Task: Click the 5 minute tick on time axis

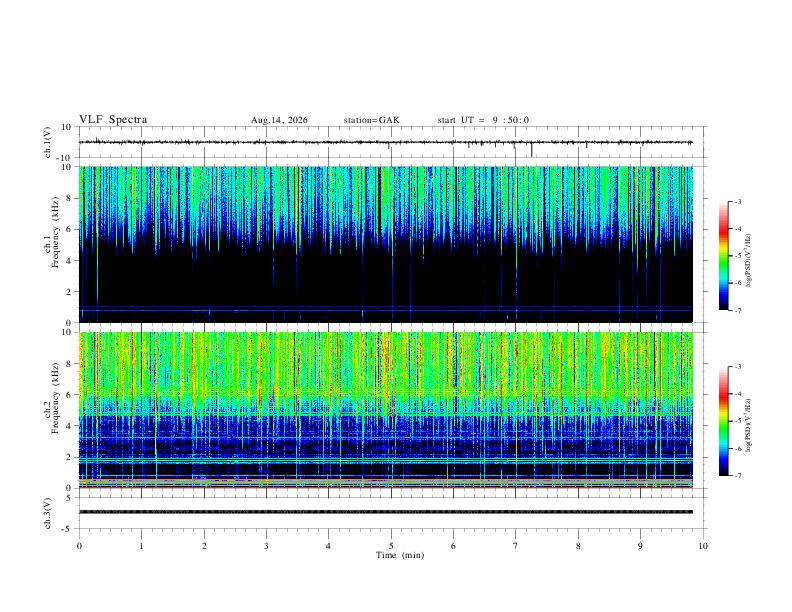Action: click(391, 546)
